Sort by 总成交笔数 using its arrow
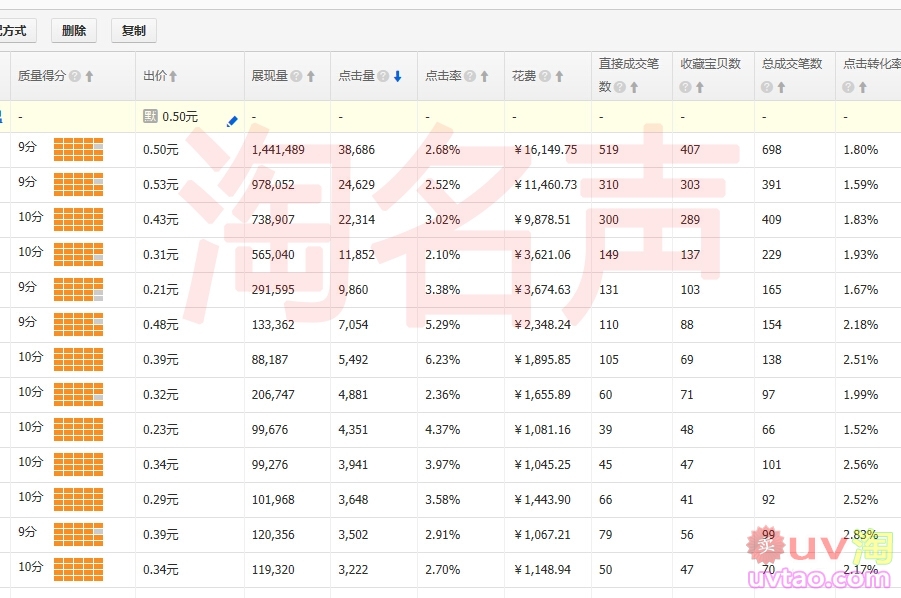The height and width of the screenshot is (598, 901). coord(781,87)
